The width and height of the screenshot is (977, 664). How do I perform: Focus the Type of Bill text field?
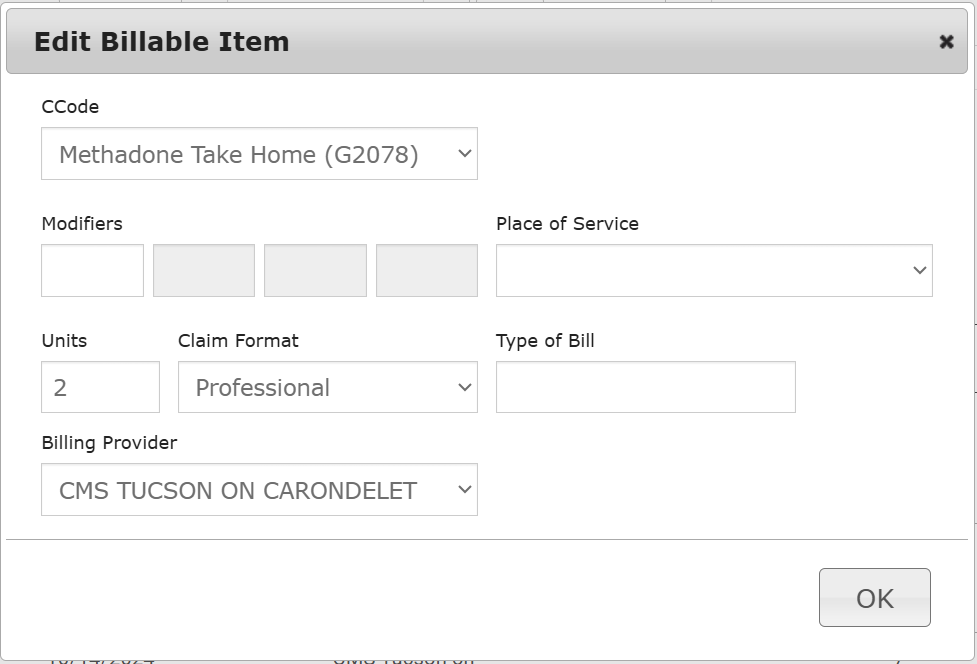click(645, 387)
